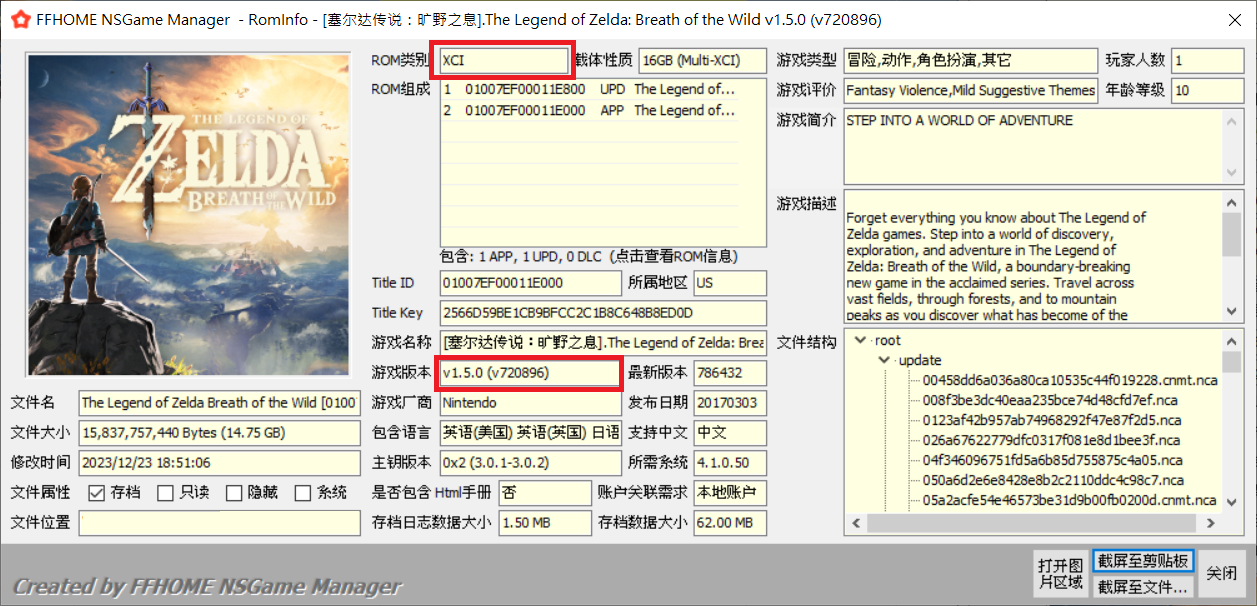Collapse the update folder in 文件结构

coord(884,360)
